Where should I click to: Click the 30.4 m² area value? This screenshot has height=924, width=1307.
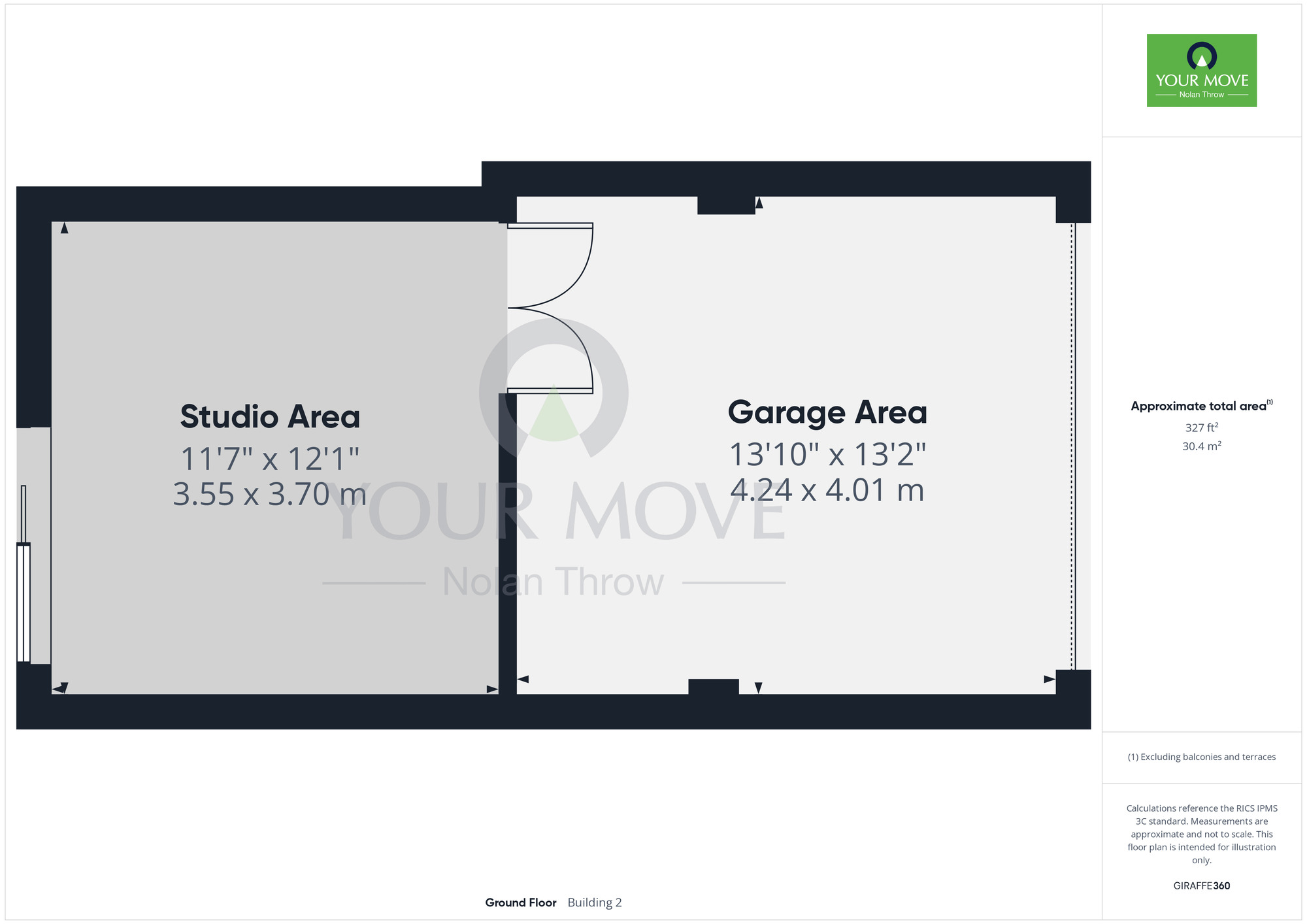[x=1201, y=446]
